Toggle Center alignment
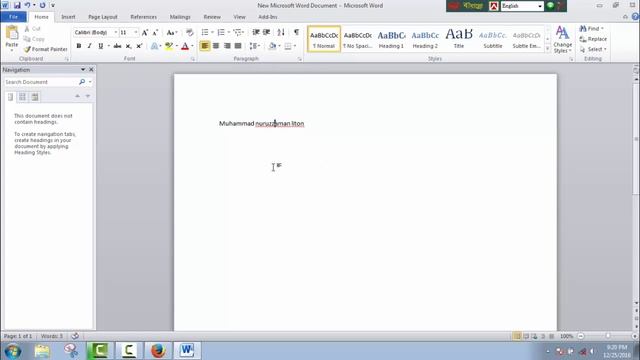640x360 pixels. (216, 46)
